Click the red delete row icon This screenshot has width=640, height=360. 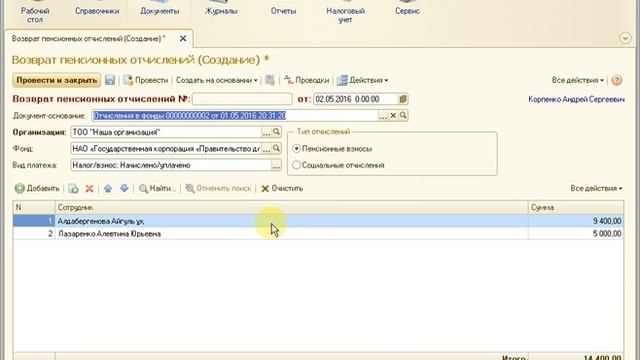coord(89,188)
